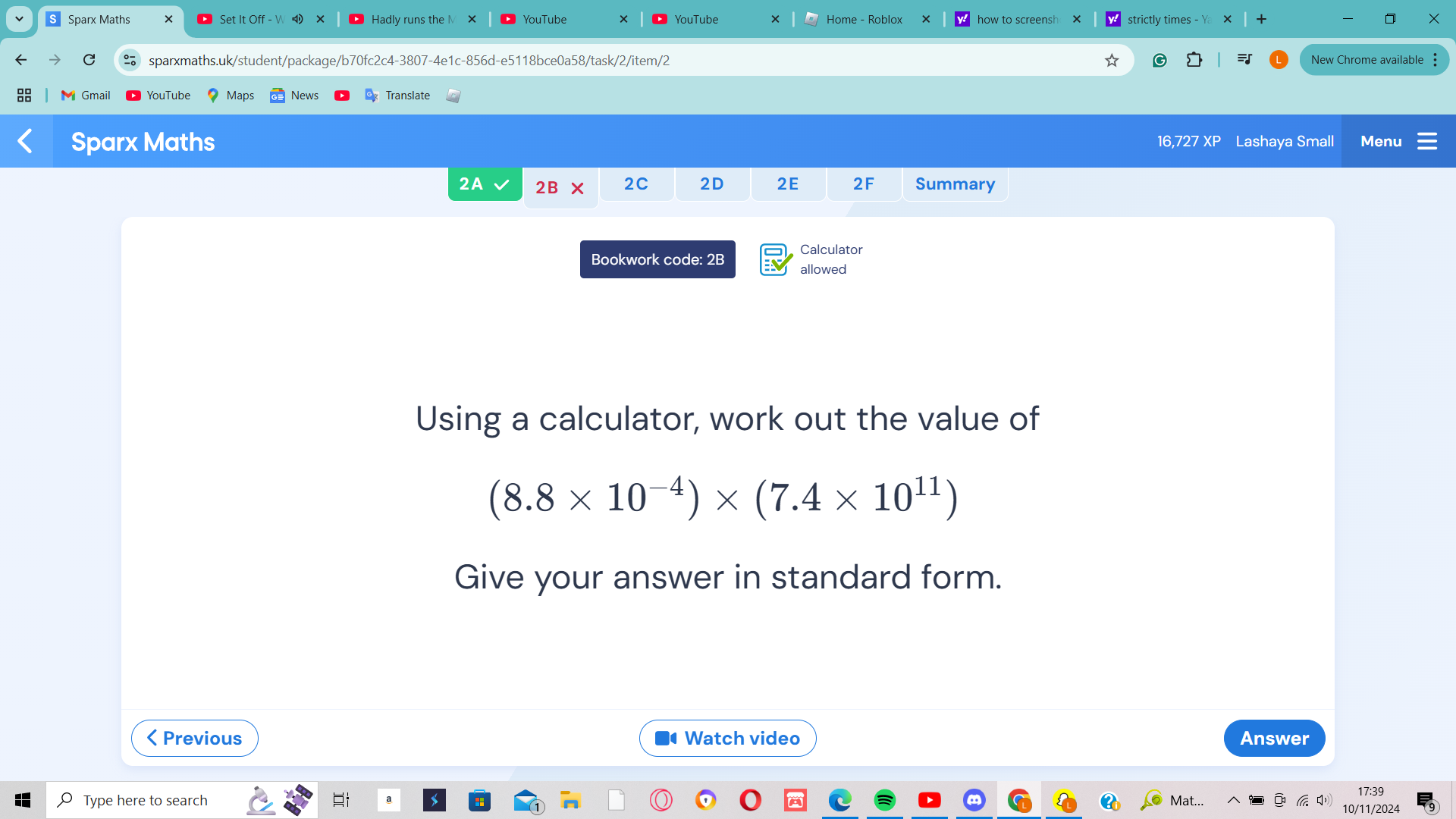Click the 2A completed checkmark toggle
Viewport: 1456px width, 819px height.
click(485, 184)
